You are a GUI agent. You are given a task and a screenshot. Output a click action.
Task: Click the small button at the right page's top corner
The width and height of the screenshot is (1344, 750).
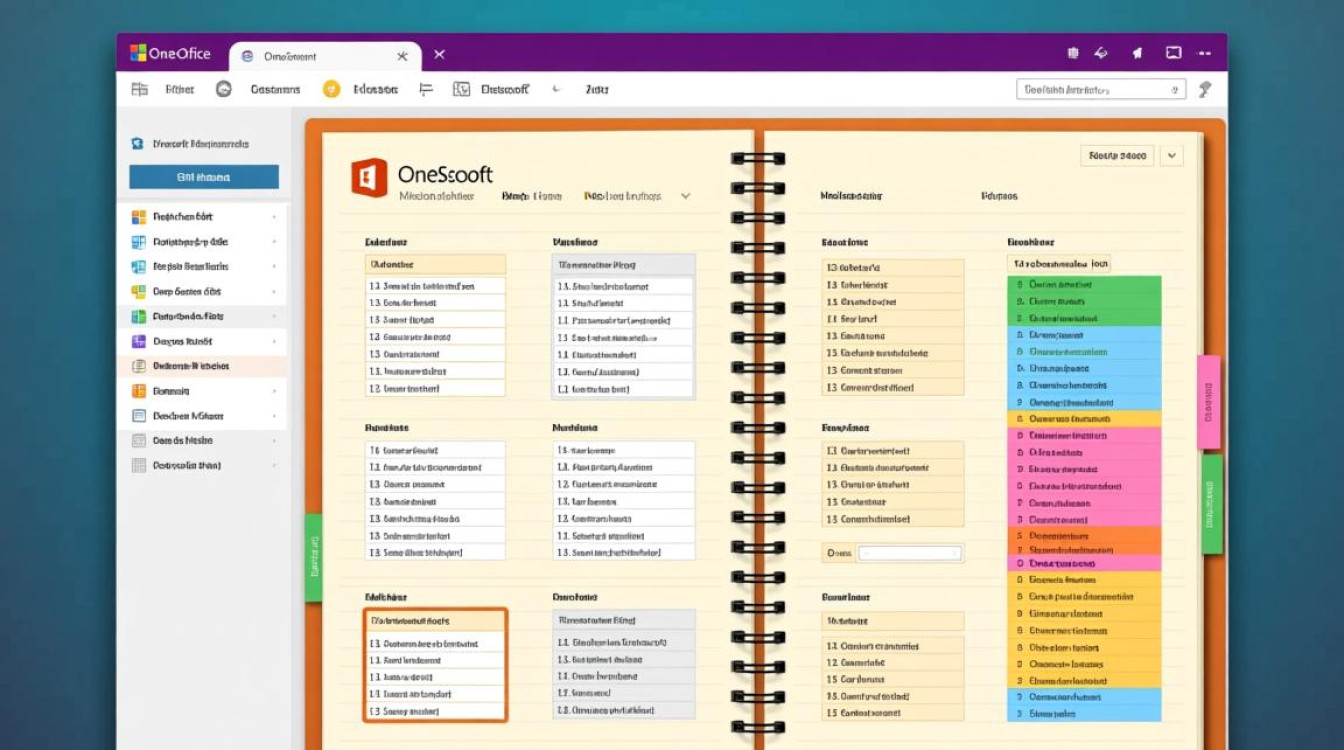tap(1117, 156)
